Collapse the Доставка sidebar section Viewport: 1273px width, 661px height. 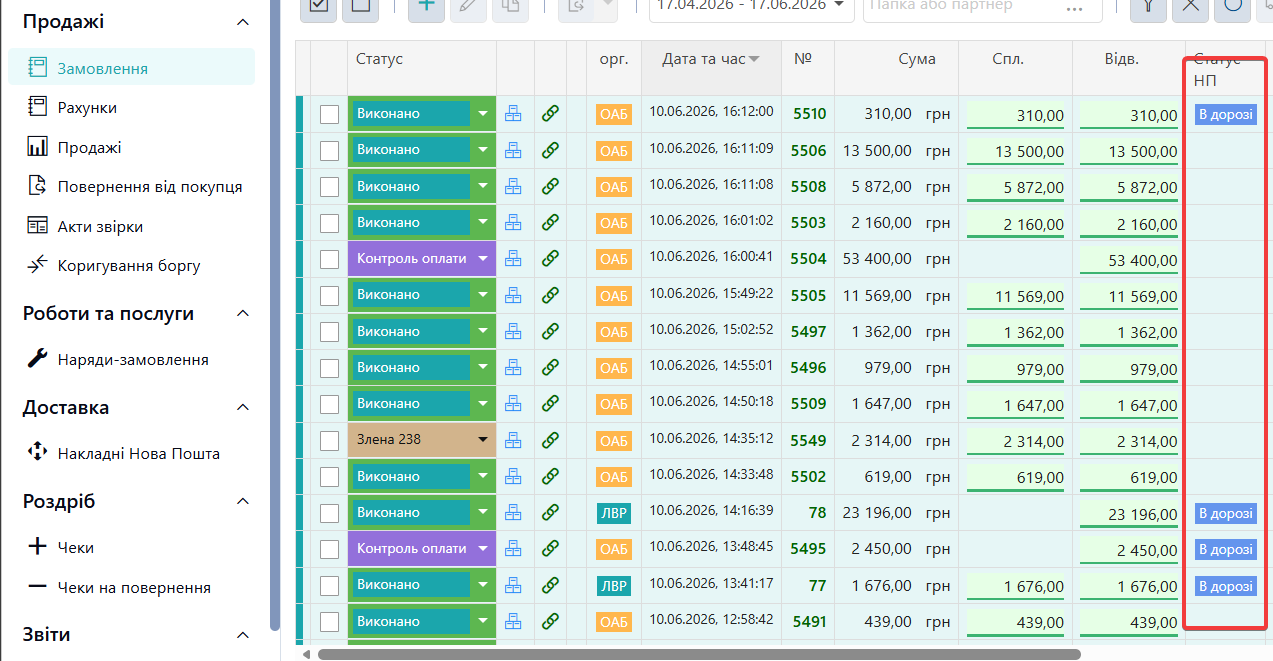[x=243, y=408]
